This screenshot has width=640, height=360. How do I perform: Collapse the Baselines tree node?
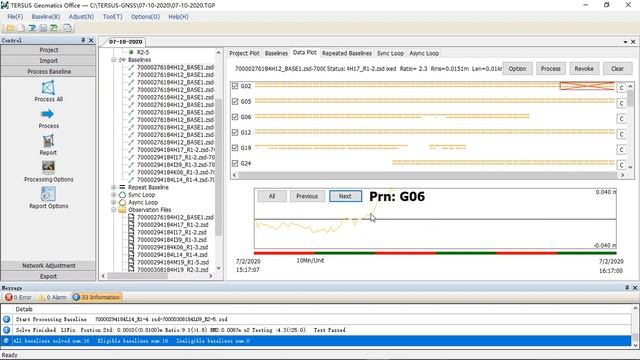point(113,60)
